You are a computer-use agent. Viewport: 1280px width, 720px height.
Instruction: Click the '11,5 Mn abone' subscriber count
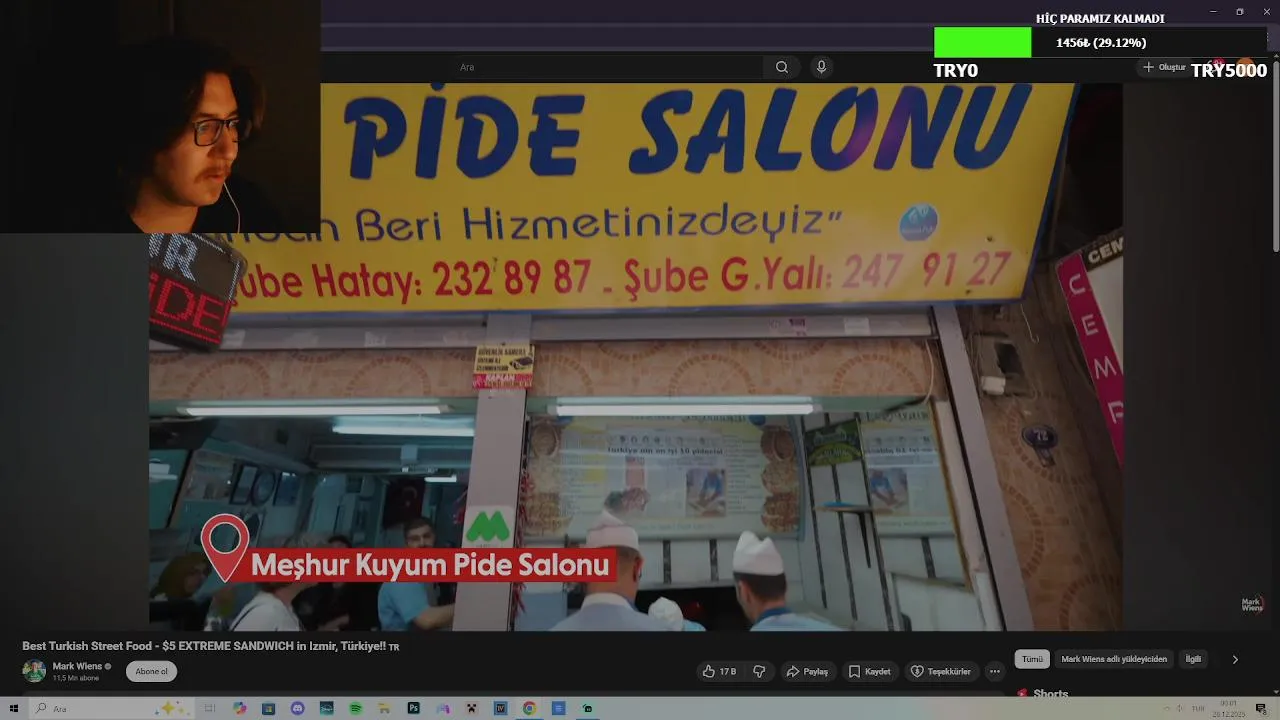click(76, 678)
